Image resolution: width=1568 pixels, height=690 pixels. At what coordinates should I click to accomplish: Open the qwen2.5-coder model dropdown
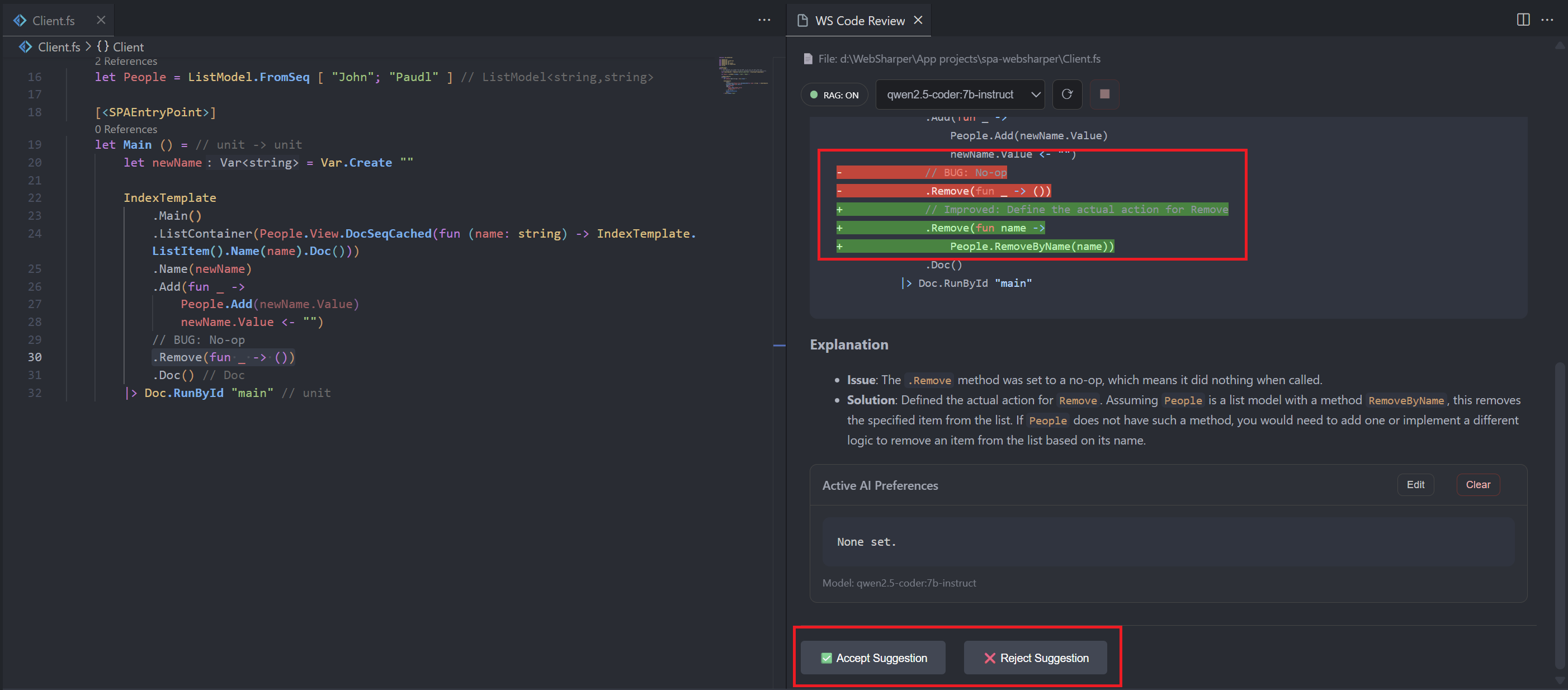tap(960, 94)
